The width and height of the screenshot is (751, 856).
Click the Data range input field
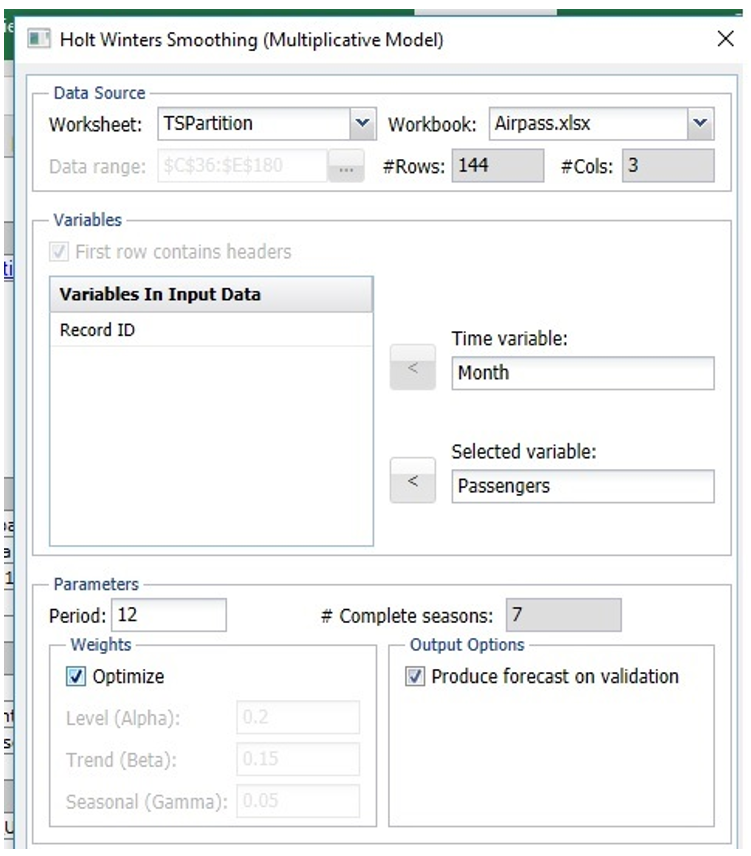(241, 167)
